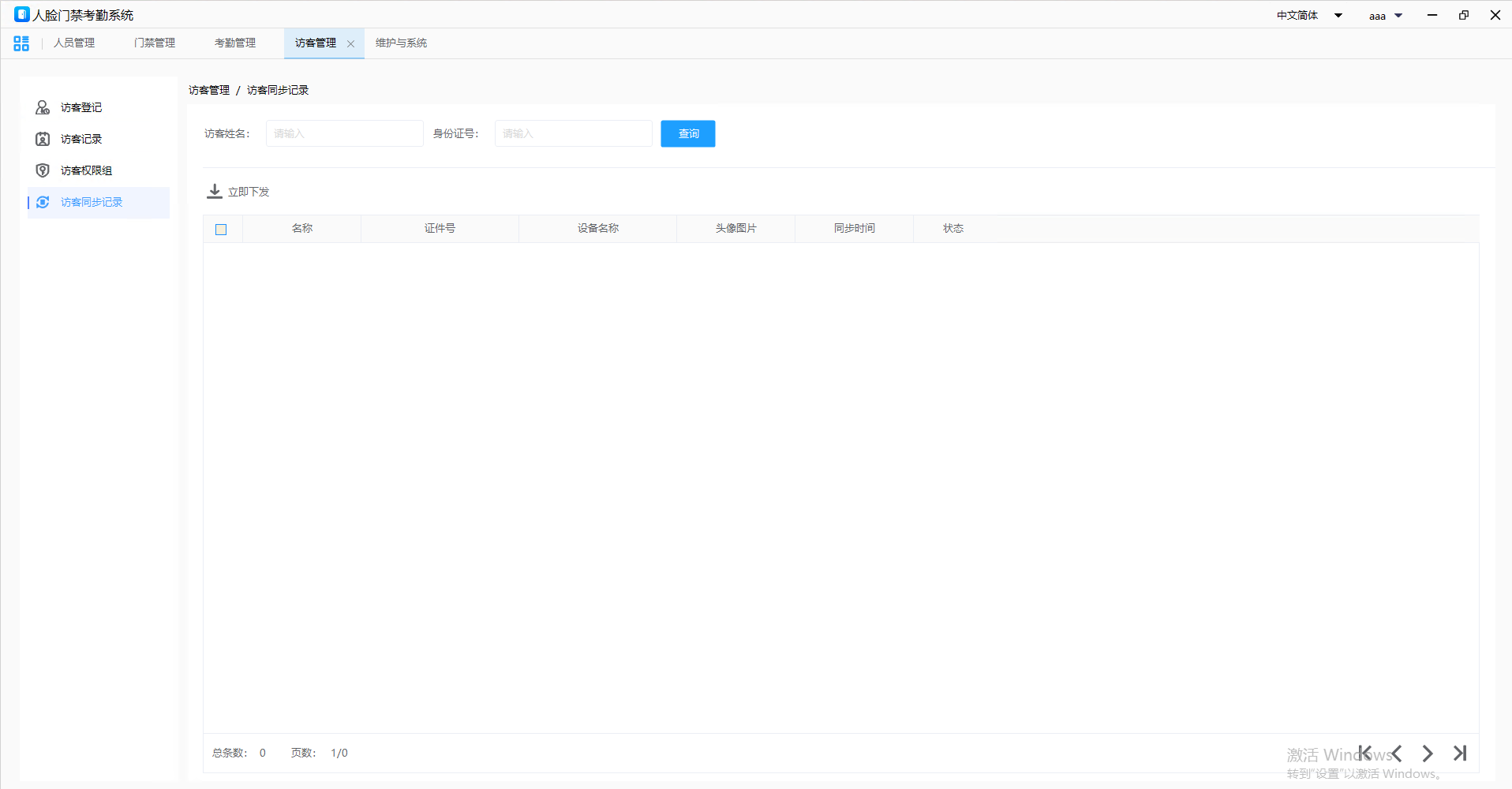Jump to the last page of results
The height and width of the screenshot is (789, 1512).
pyautogui.click(x=1460, y=753)
